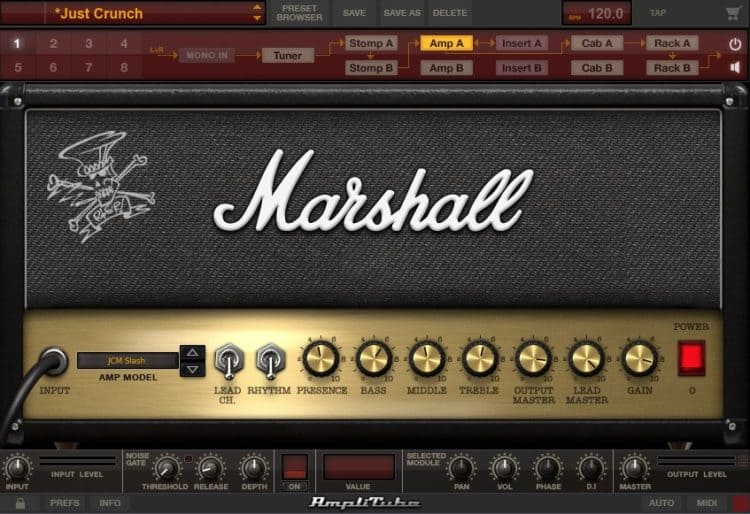Open the Preset Browser

pyautogui.click(x=299, y=13)
